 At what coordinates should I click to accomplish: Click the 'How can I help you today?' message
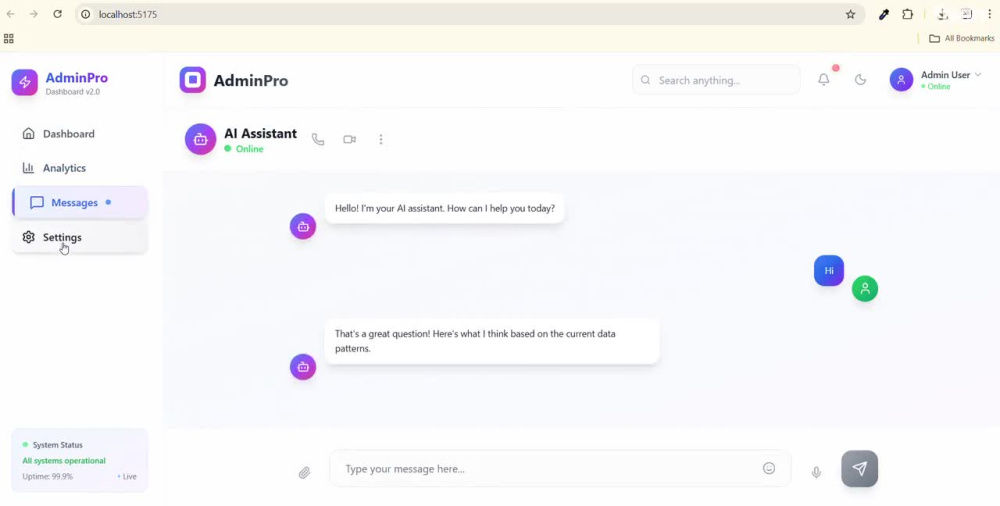[445, 208]
